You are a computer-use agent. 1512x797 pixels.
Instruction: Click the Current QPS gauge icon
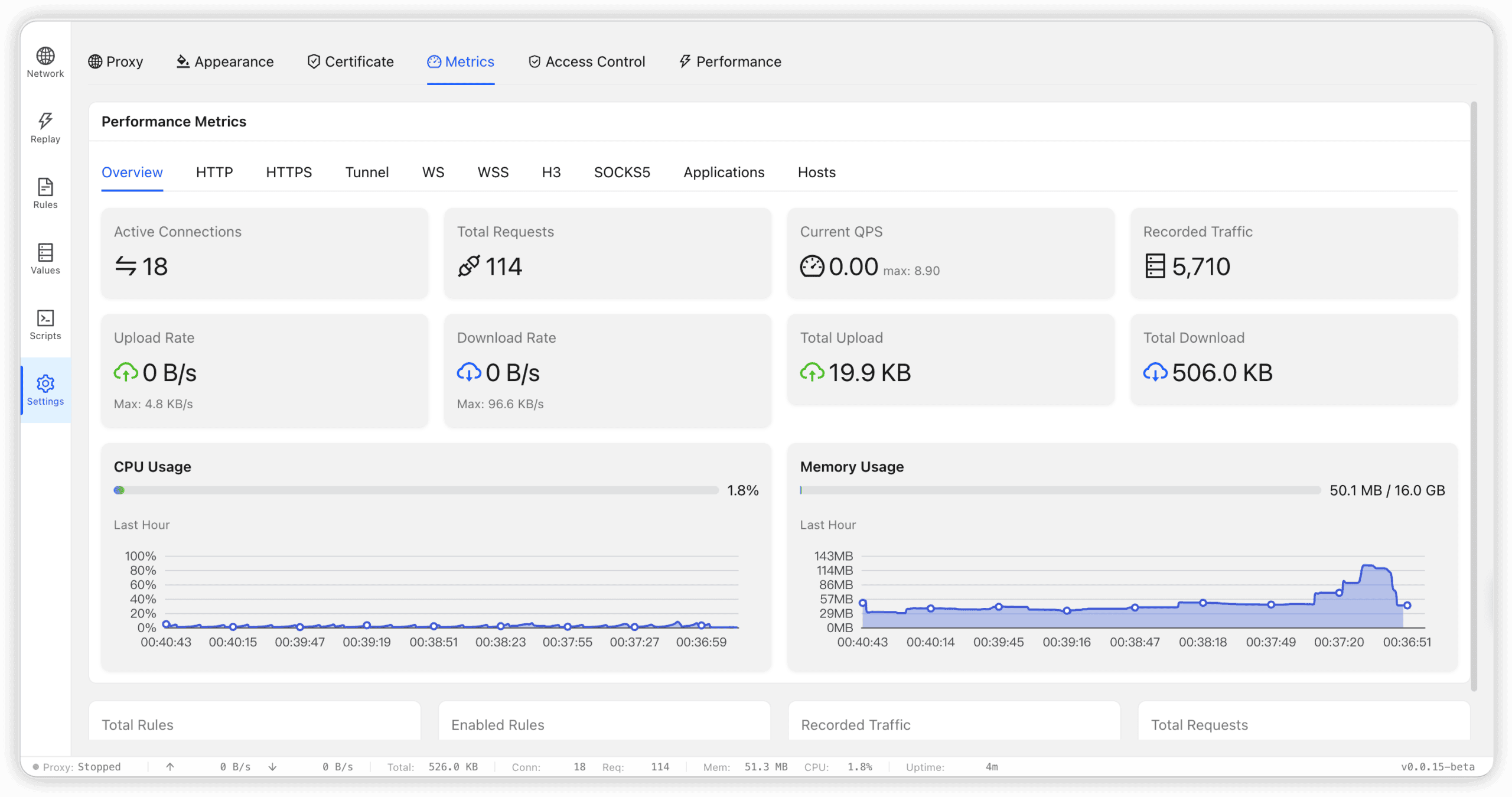tap(812, 266)
